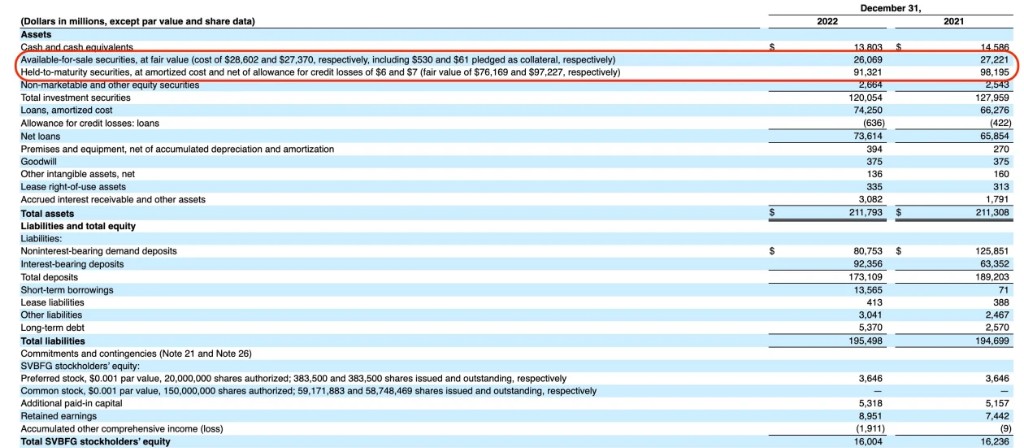Select the 2022 column header
1024x448 pixels.
pos(831,20)
